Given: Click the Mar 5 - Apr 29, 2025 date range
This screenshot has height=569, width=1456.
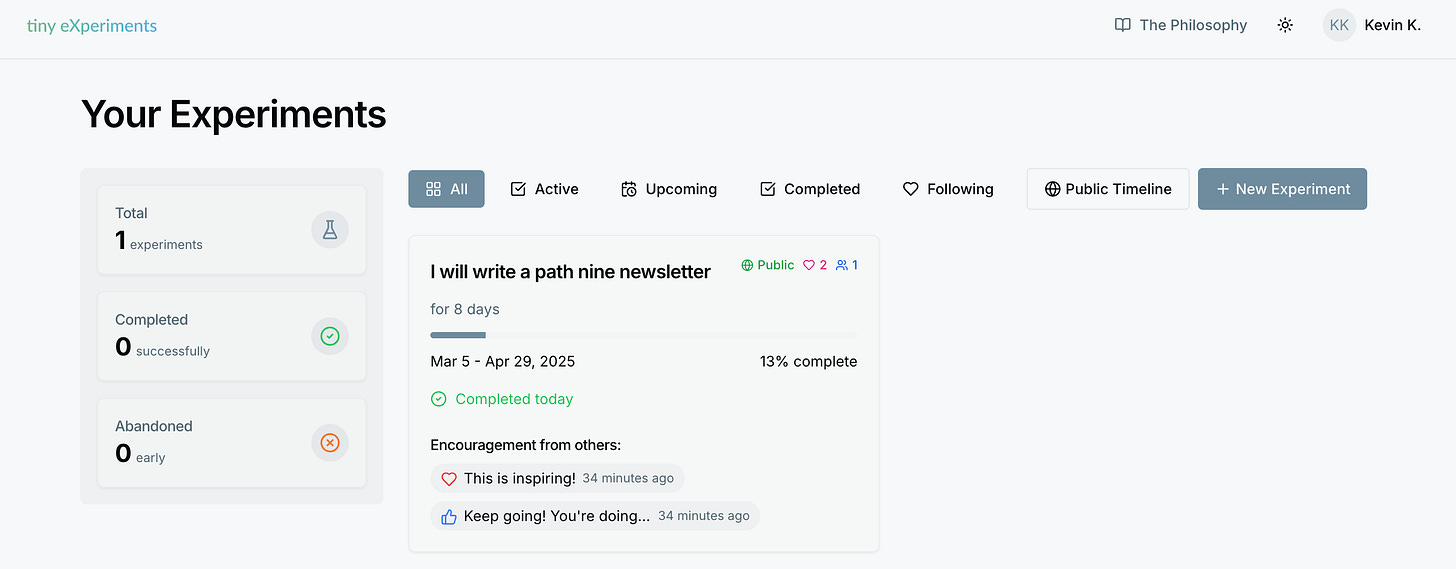Looking at the screenshot, I should (503, 361).
